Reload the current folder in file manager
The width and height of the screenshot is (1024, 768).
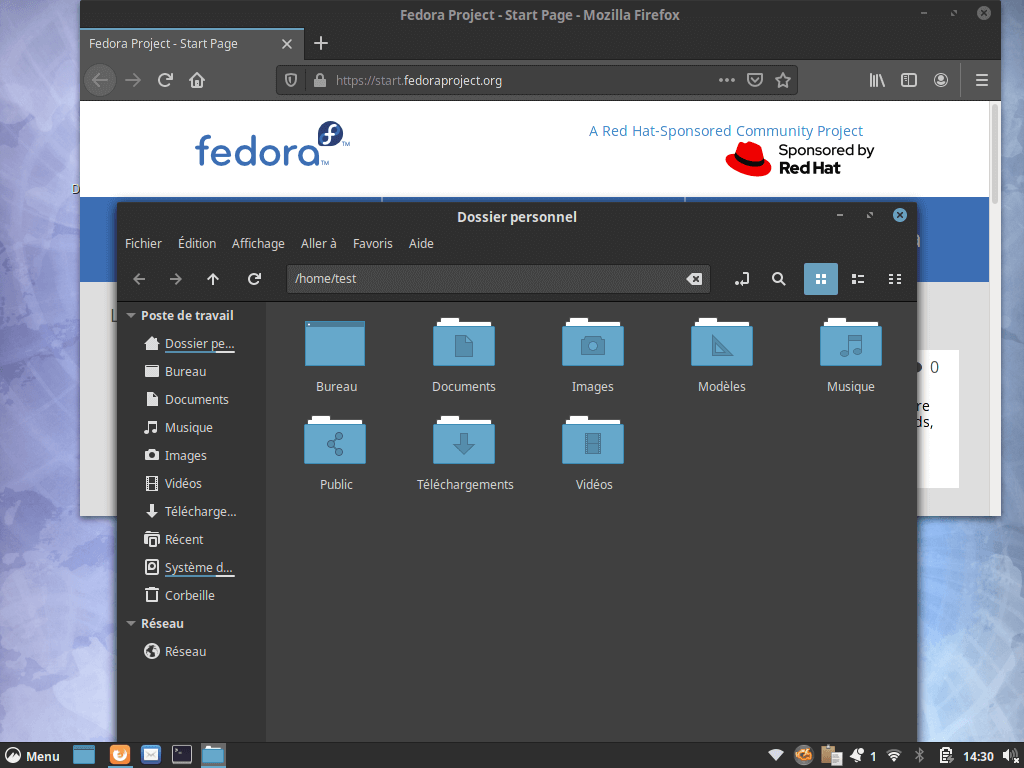tap(254, 279)
